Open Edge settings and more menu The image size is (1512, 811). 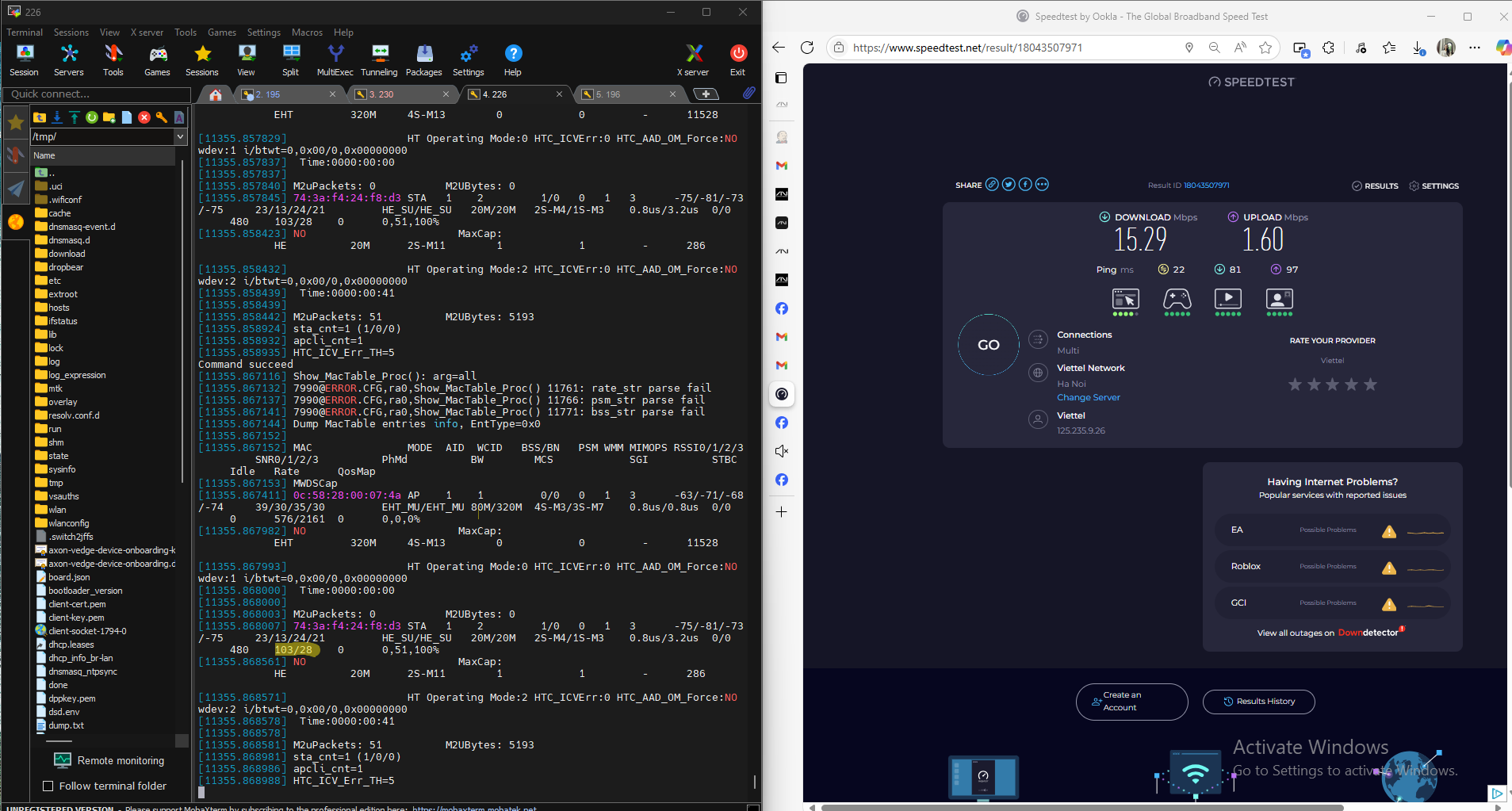click(x=1475, y=48)
